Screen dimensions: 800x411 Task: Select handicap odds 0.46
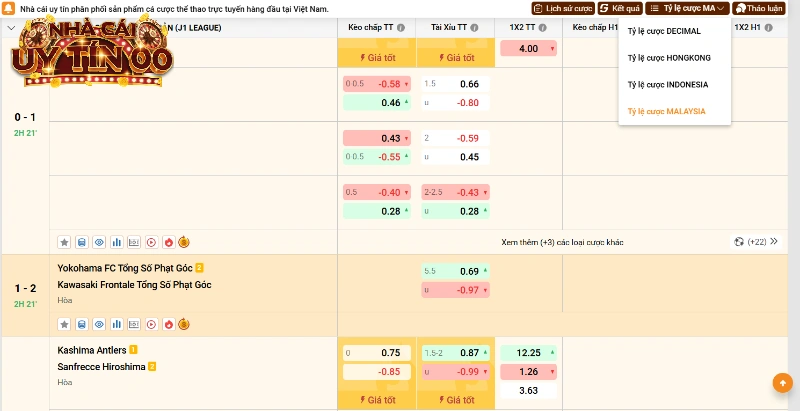377,102
